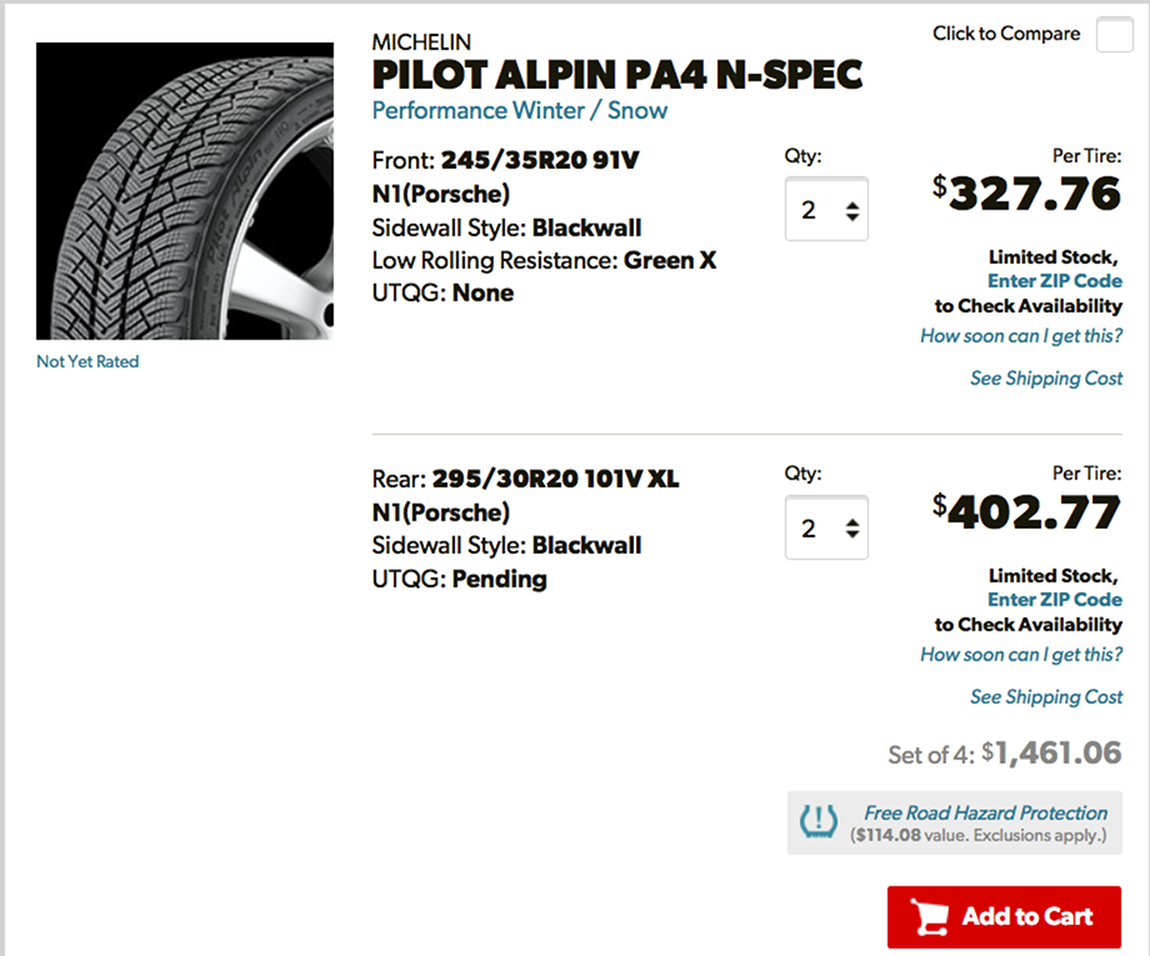Open front tire How soon can I get this
Screen dimensions: 1150x956
point(1021,336)
